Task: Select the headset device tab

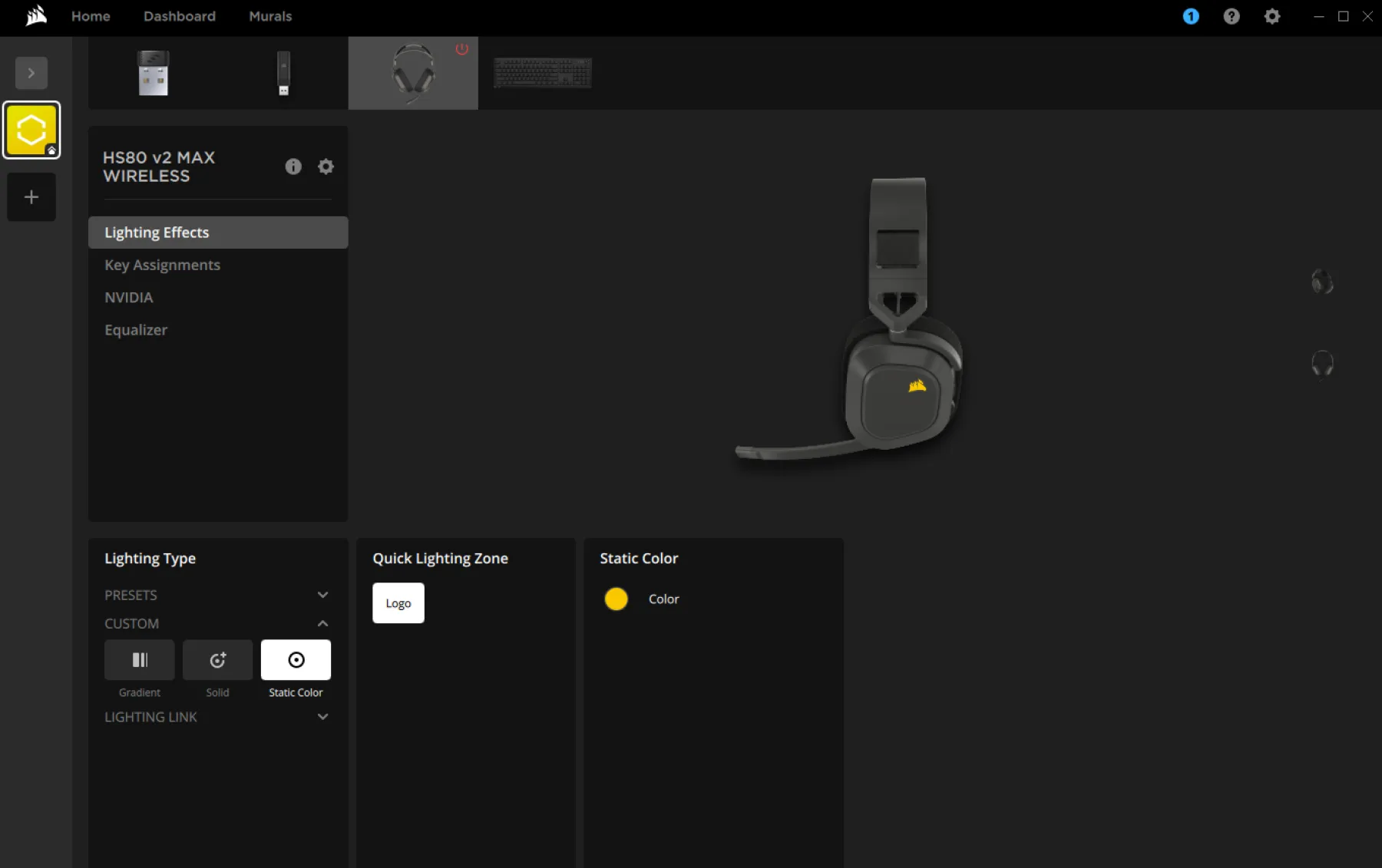Action: 413,73
